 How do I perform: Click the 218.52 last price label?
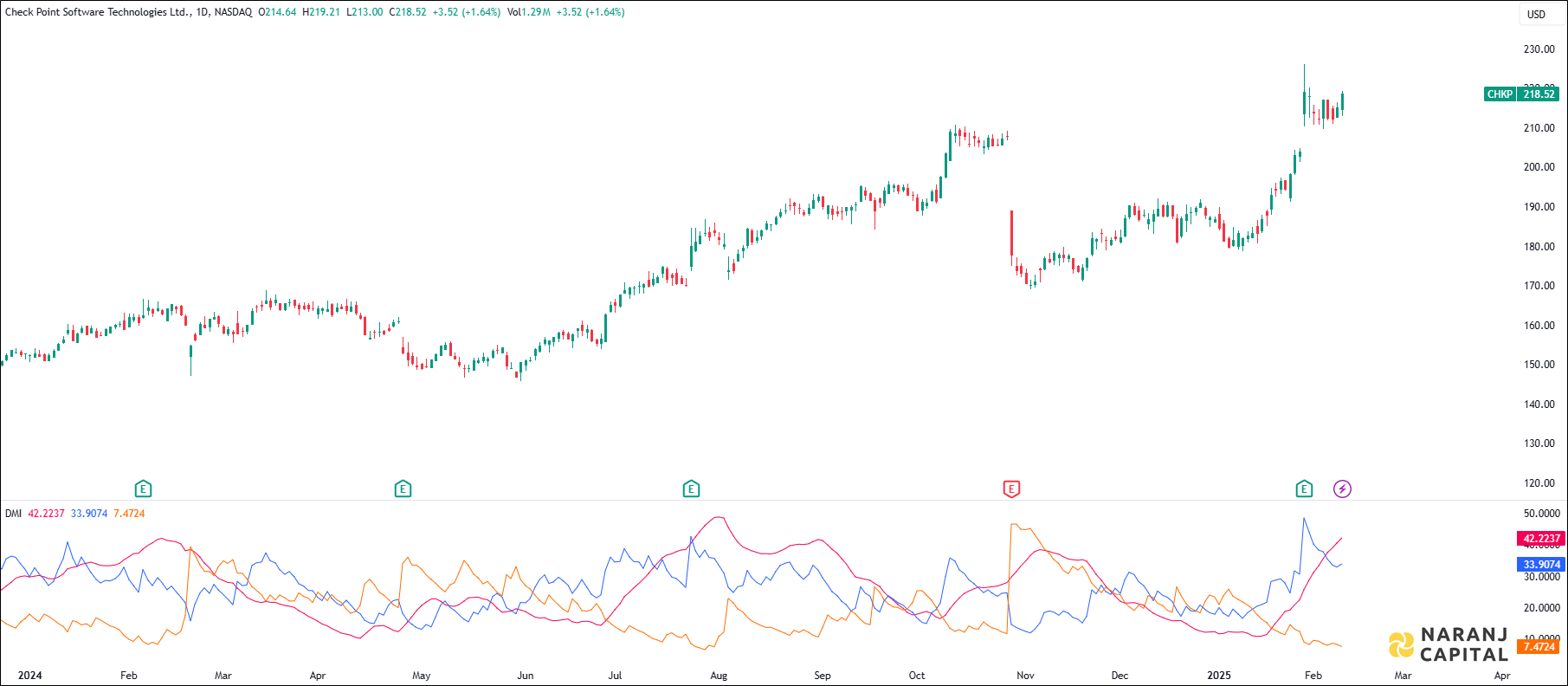[x=1539, y=94]
